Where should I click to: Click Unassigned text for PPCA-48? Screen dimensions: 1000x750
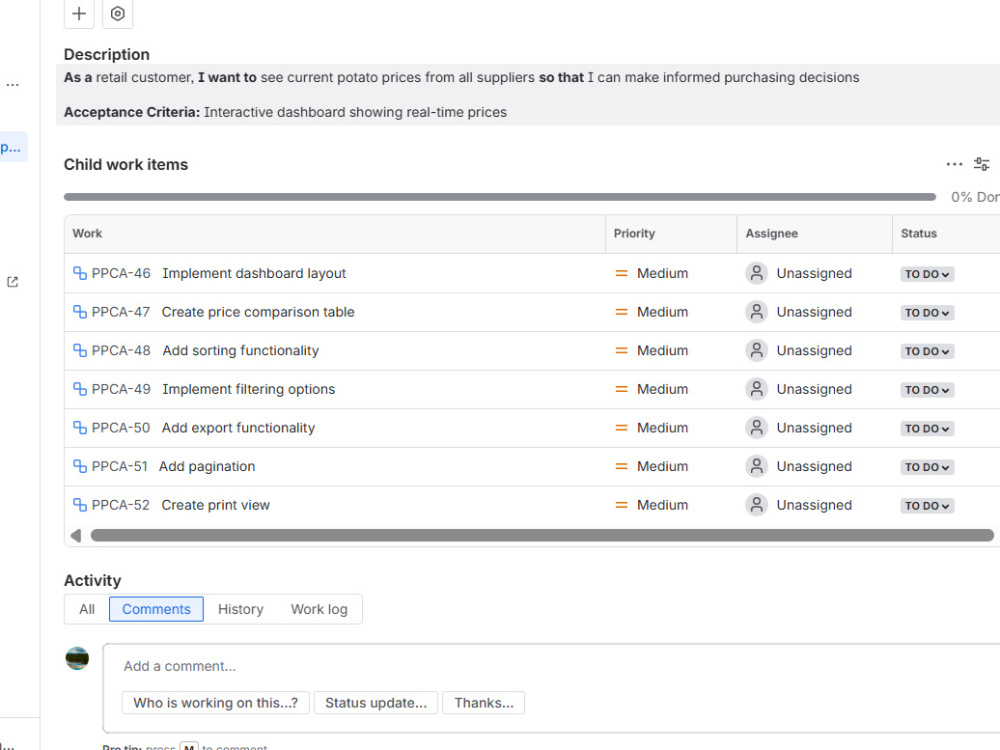tap(814, 351)
